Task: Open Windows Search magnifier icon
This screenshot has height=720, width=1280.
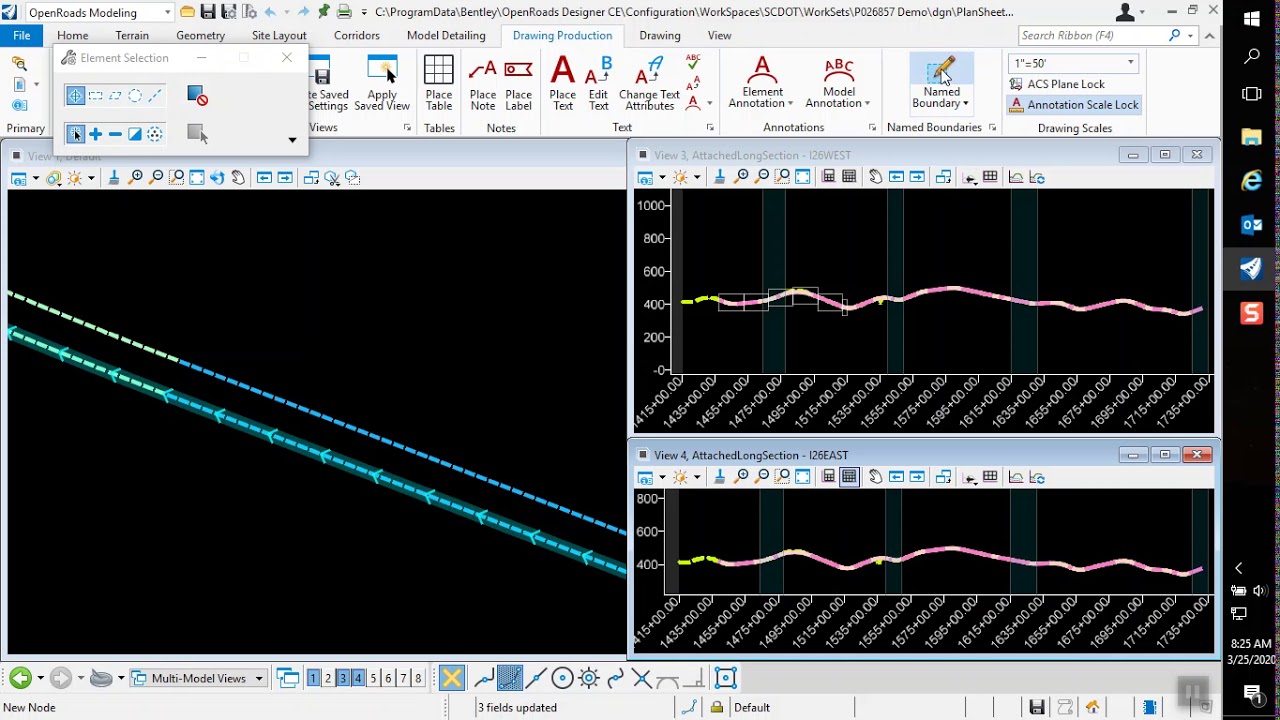Action: tap(1252, 57)
